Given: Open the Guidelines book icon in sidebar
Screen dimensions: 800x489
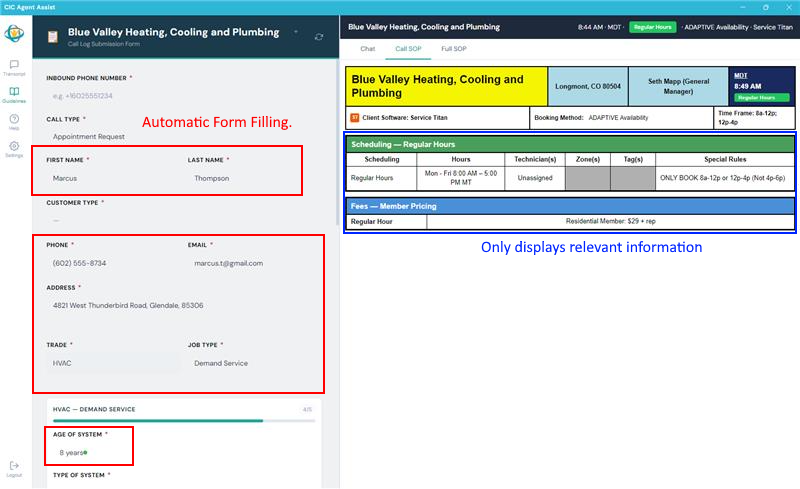Looking at the screenshot, I should coord(14,94).
